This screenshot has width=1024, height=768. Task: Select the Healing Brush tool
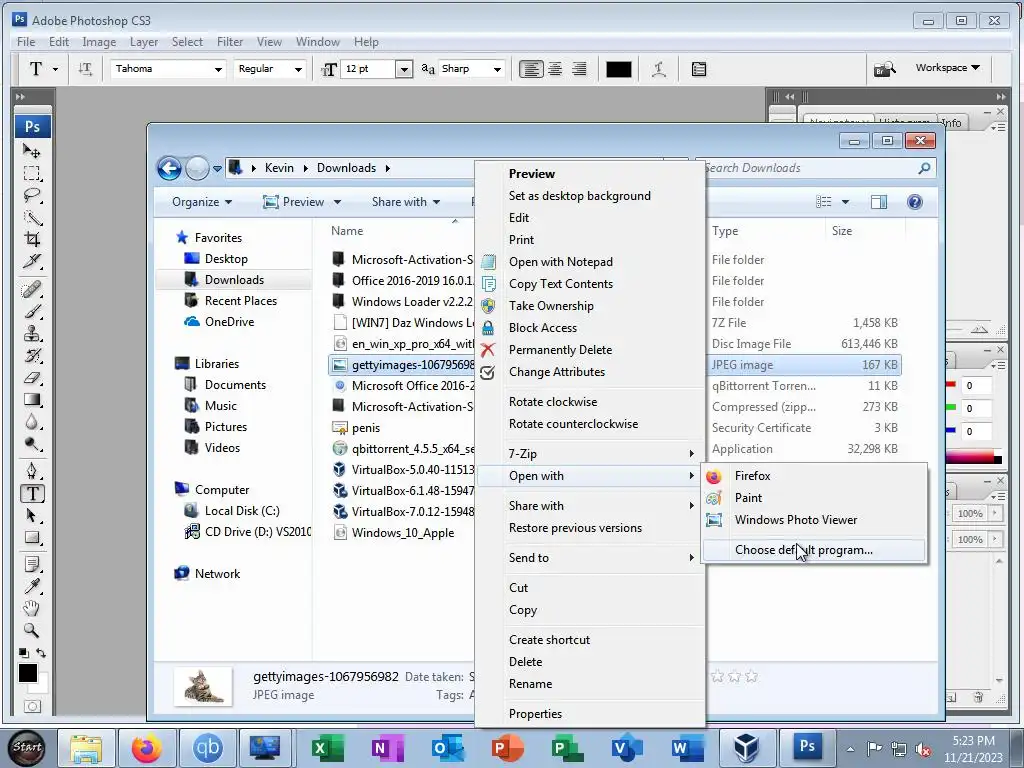pyautogui.click(x=32, y=289)
